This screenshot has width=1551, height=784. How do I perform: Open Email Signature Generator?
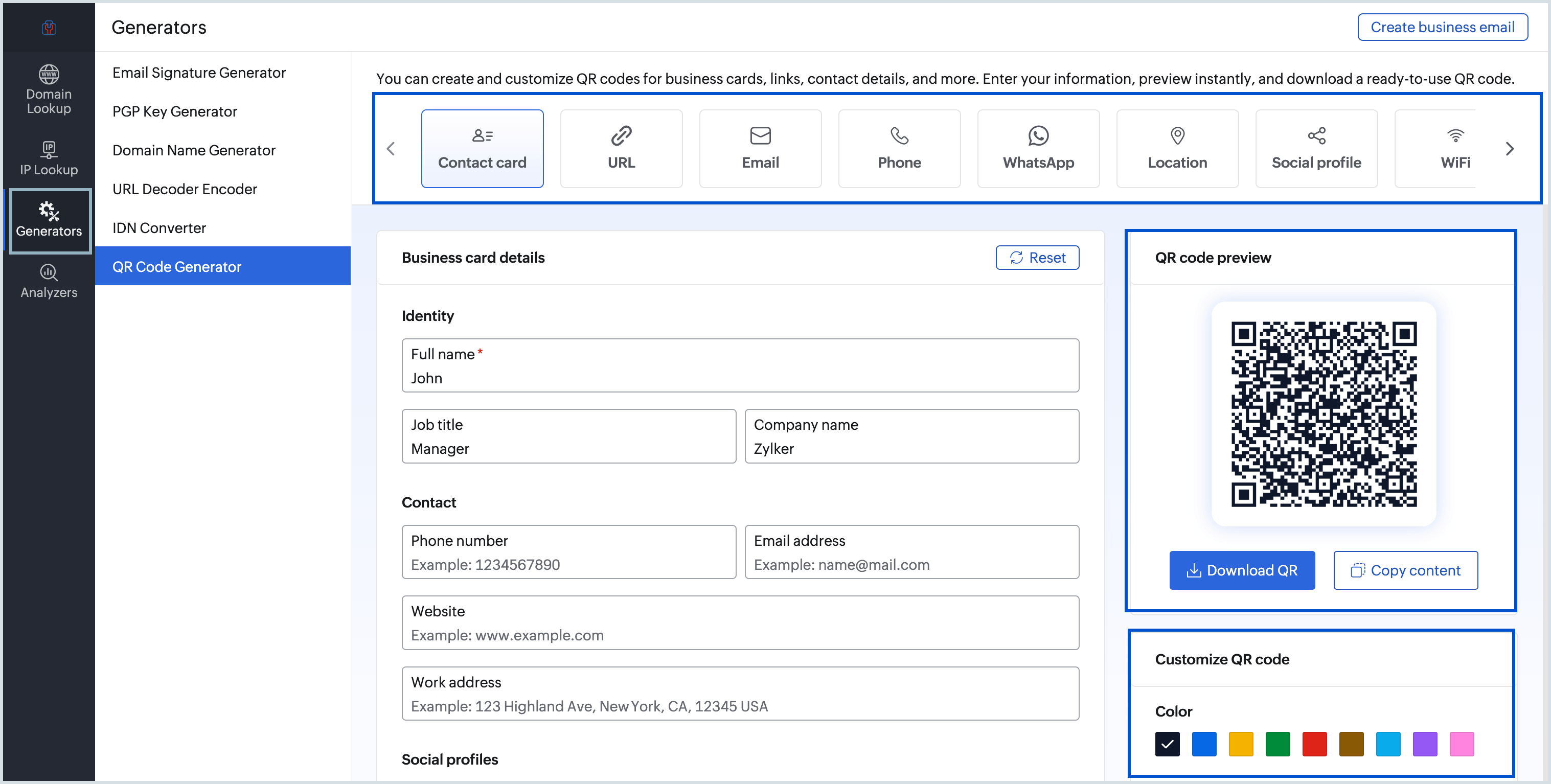[x=223, y=72]
